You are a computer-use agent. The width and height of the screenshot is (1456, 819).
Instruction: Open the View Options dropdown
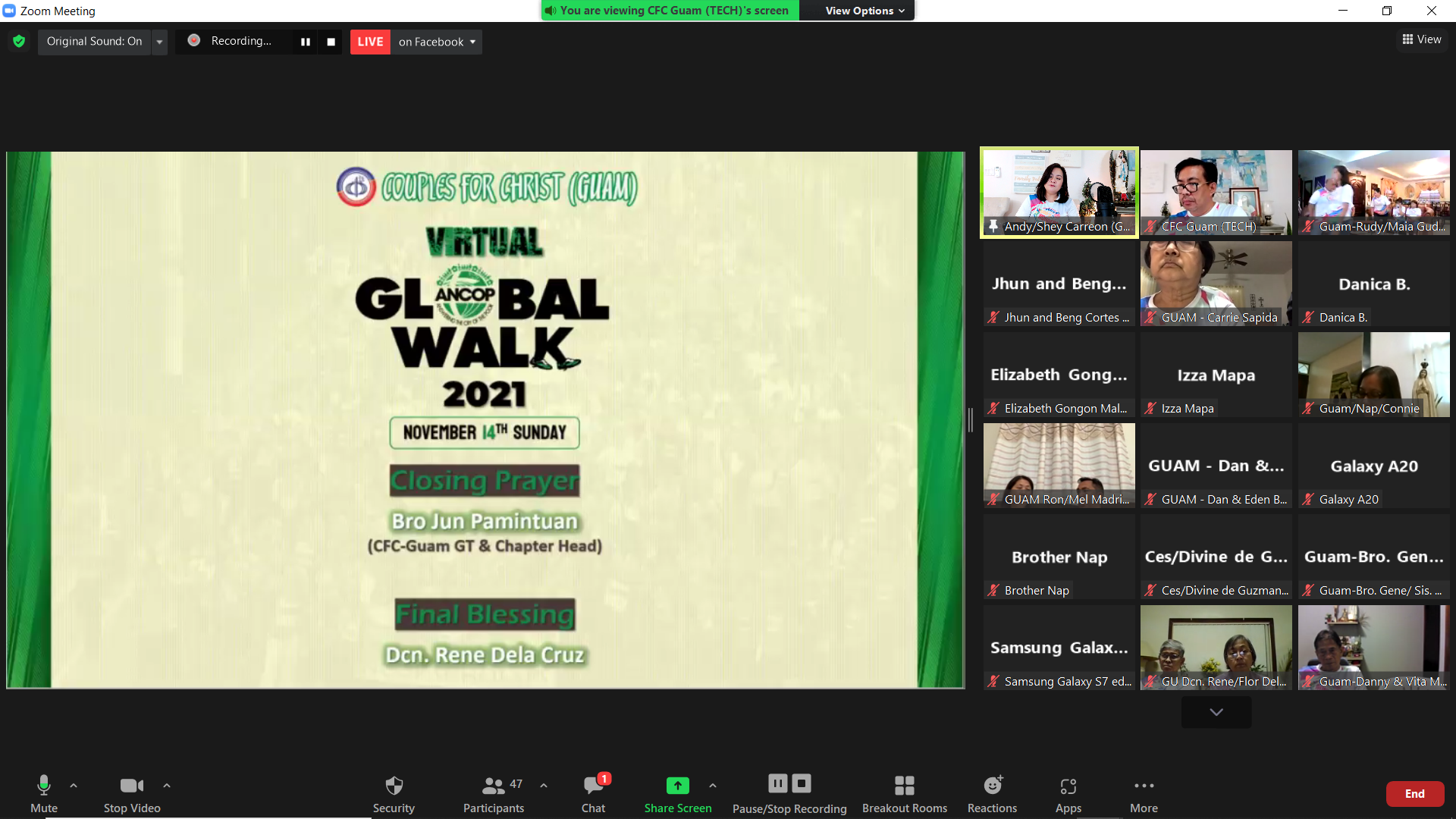click(x=864, y=11)
